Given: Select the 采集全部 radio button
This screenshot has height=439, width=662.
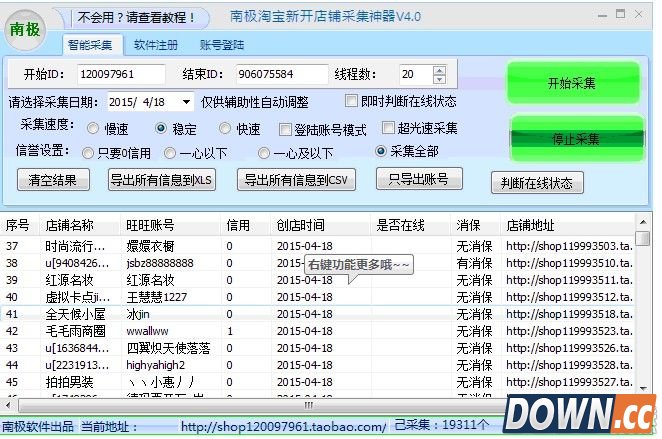Looking at the screenshot, I should pyautogui.click(x=380, y=151).
